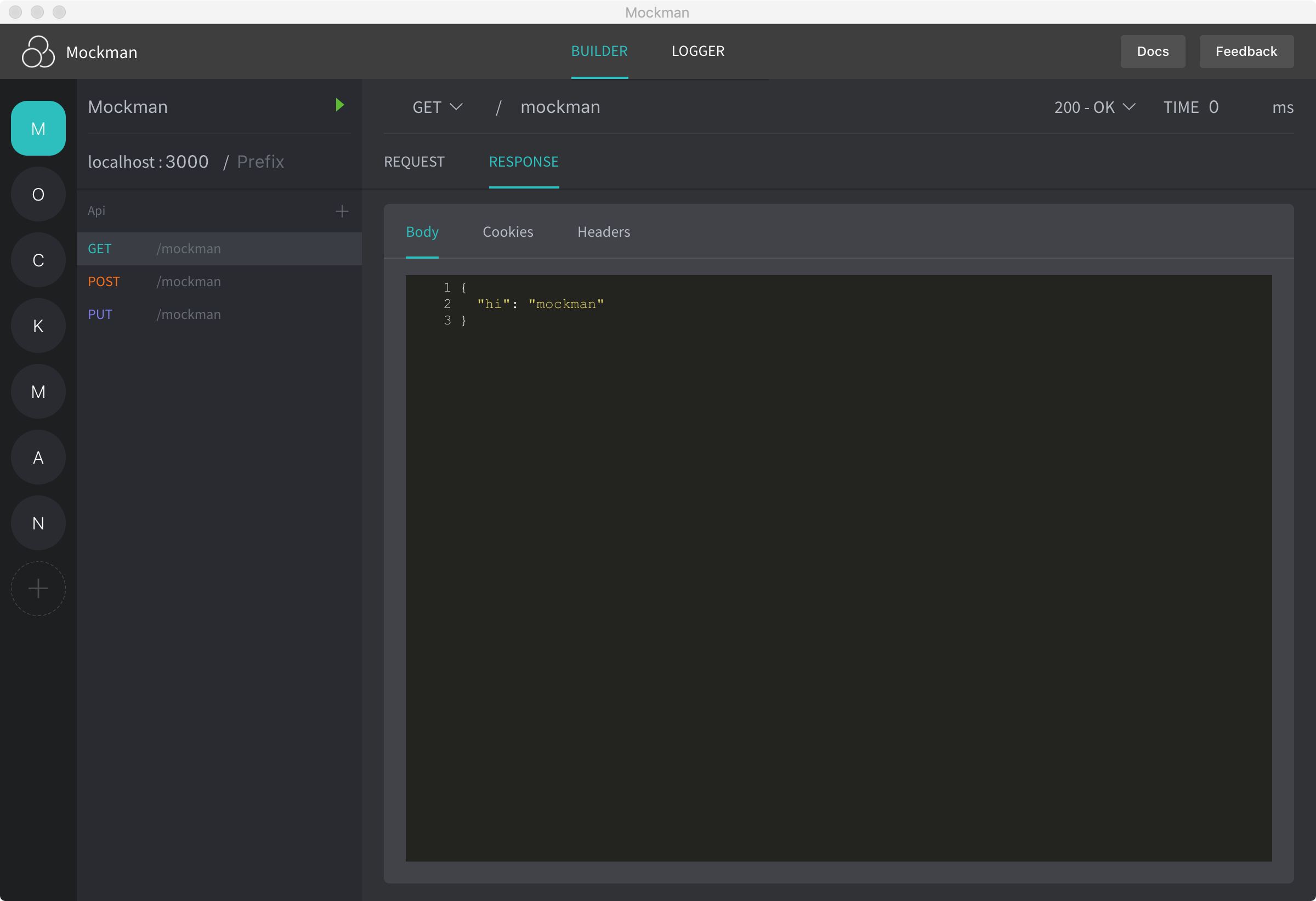Add a new project with dashed plus circle
The image size is (1316, 901).
click(38, 589)
